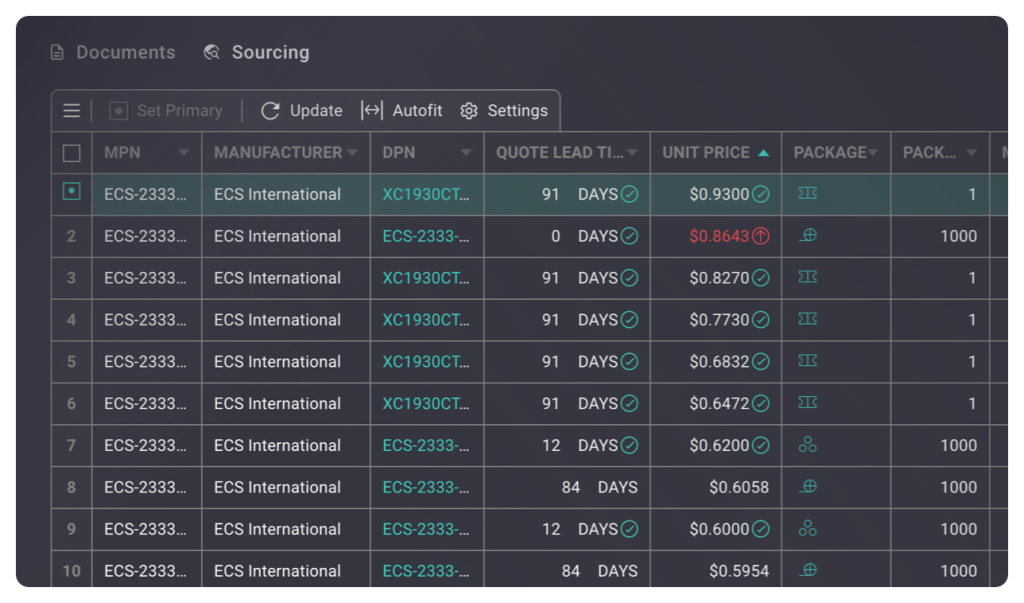1024x603 pixels.
Task: Open the Manufacturer column filter dropdown
Action: click(x=351, y=153)
